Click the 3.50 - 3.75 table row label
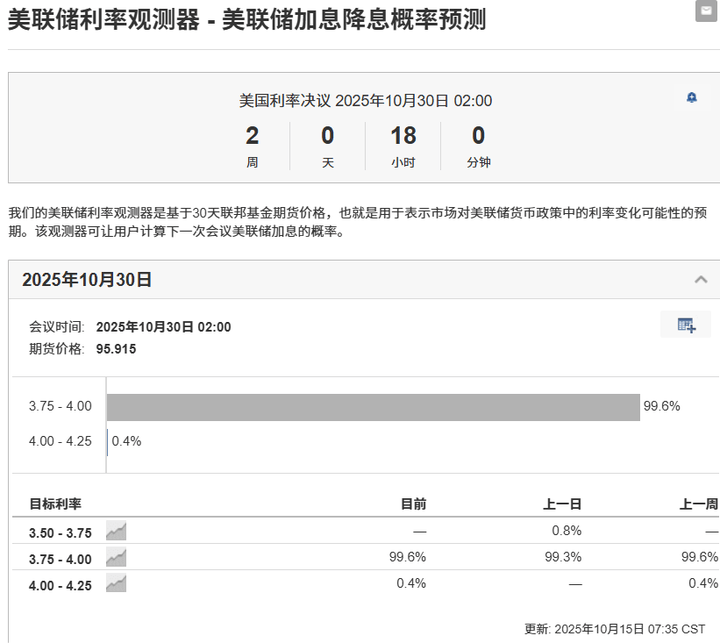This screenshot has width=720, height=643. click(x=60, y=533)
